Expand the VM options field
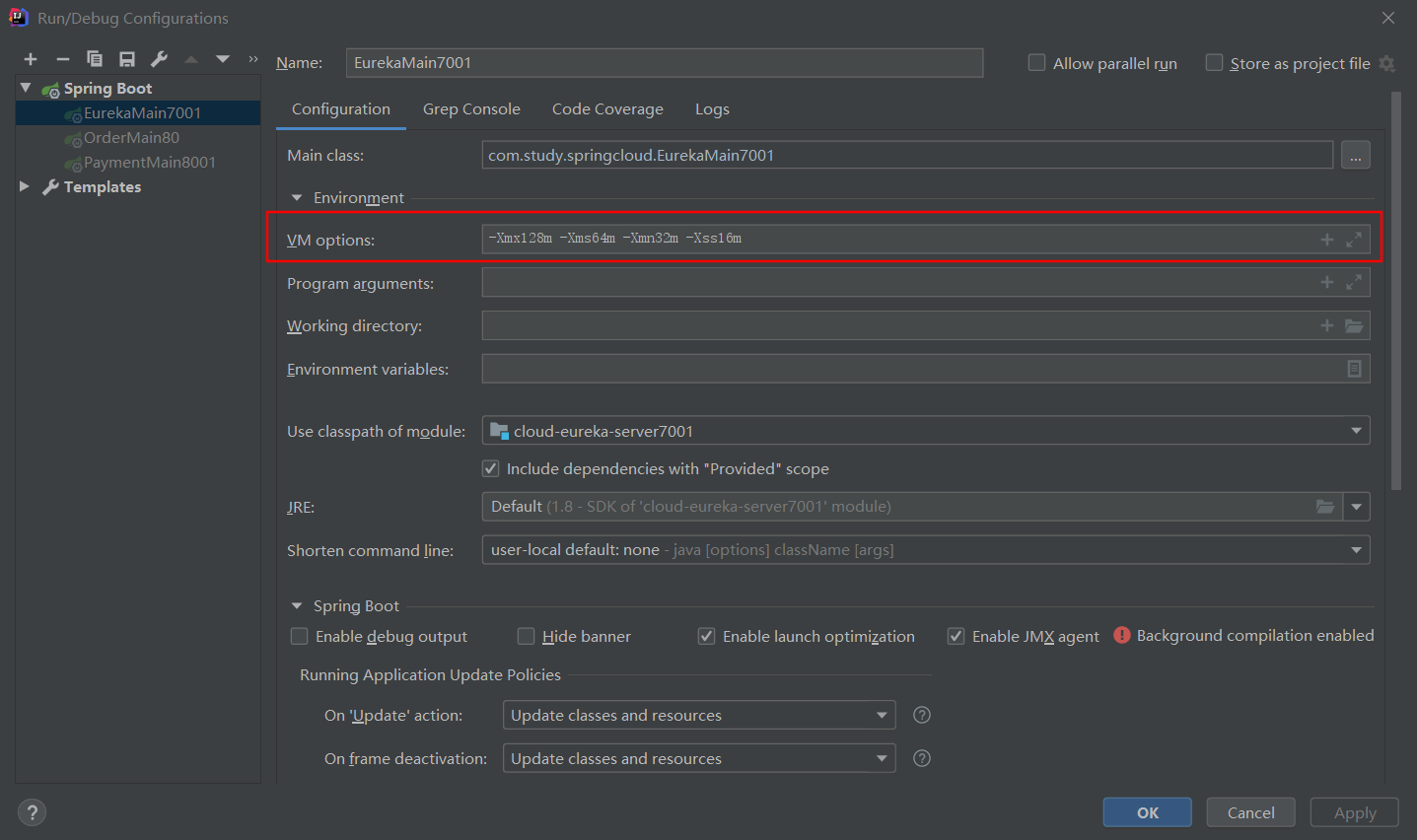 pos(1354,240)
